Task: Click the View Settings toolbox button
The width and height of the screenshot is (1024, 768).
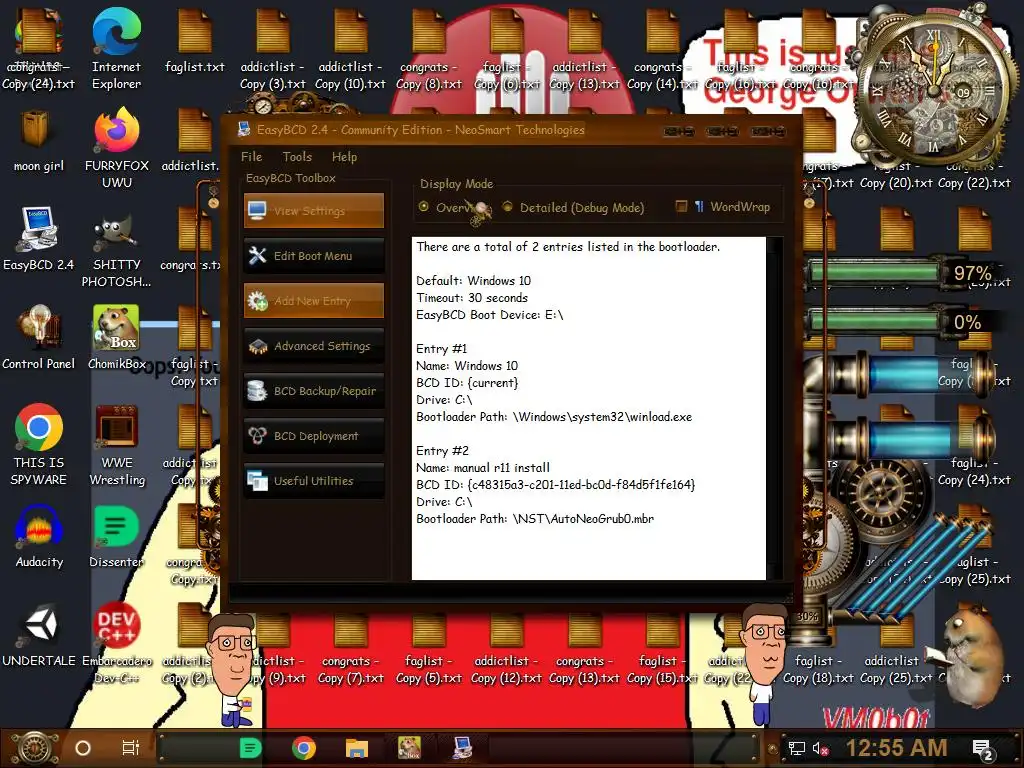Action: point(314,211)
